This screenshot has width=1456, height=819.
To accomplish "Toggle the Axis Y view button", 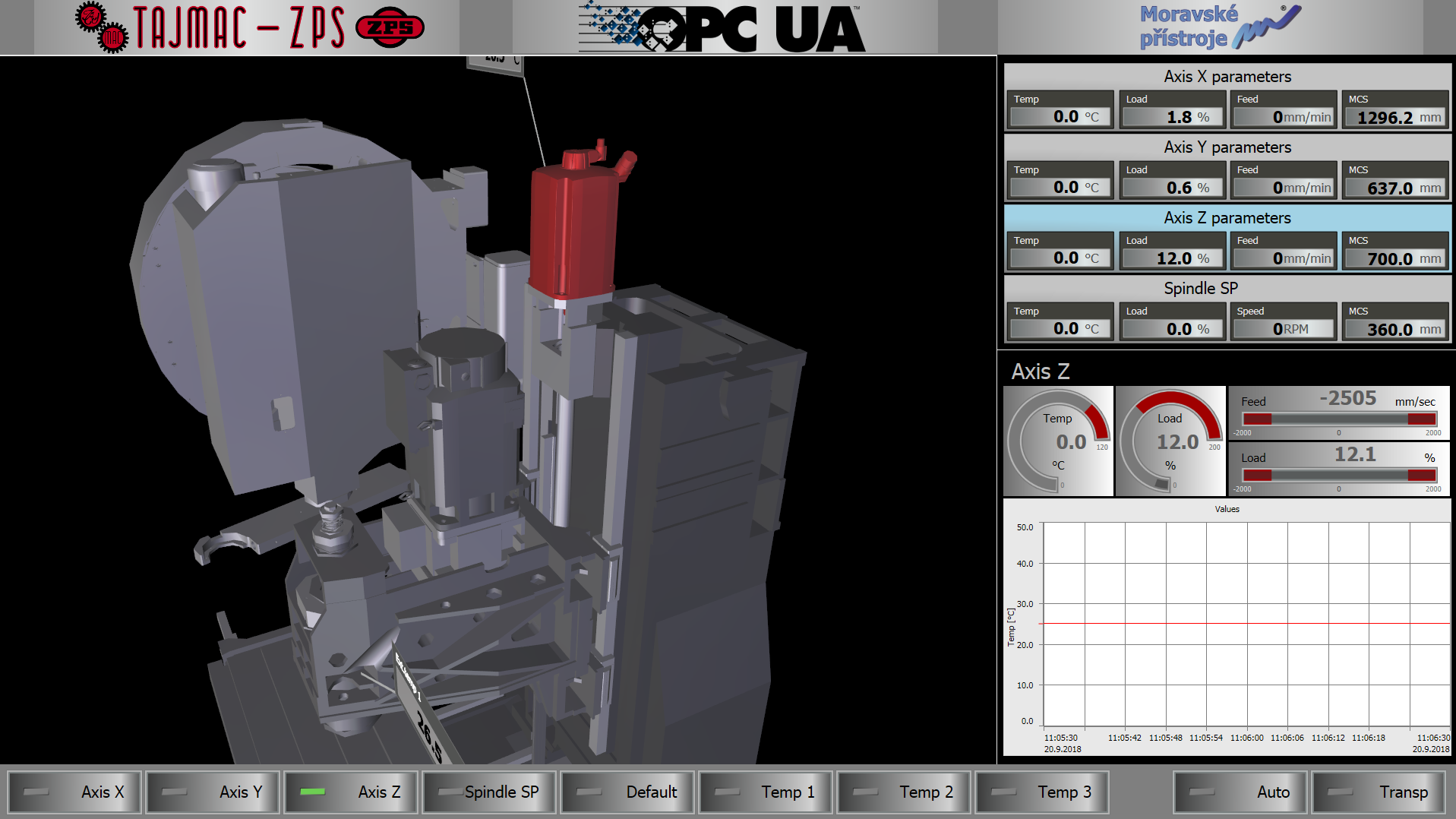I will pos(213,792).
